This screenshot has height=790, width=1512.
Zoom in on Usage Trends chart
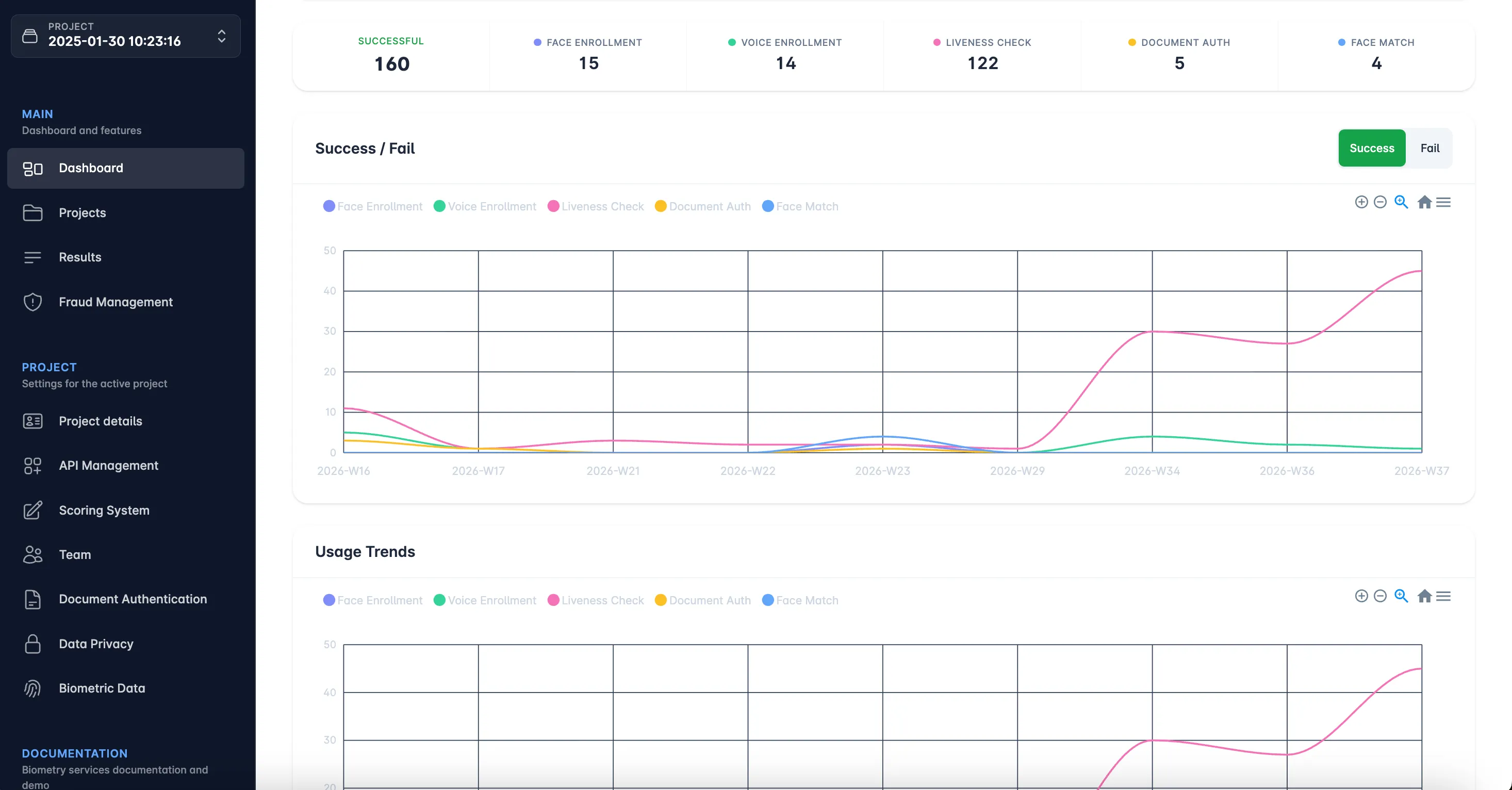click(1361, 596)
